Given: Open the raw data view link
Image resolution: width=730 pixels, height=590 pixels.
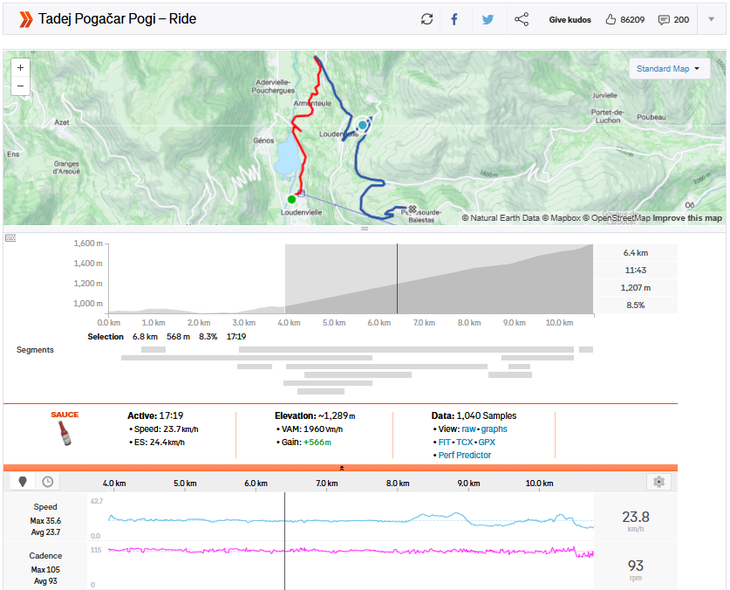Looking at the screenshot, I should point(468,429).
